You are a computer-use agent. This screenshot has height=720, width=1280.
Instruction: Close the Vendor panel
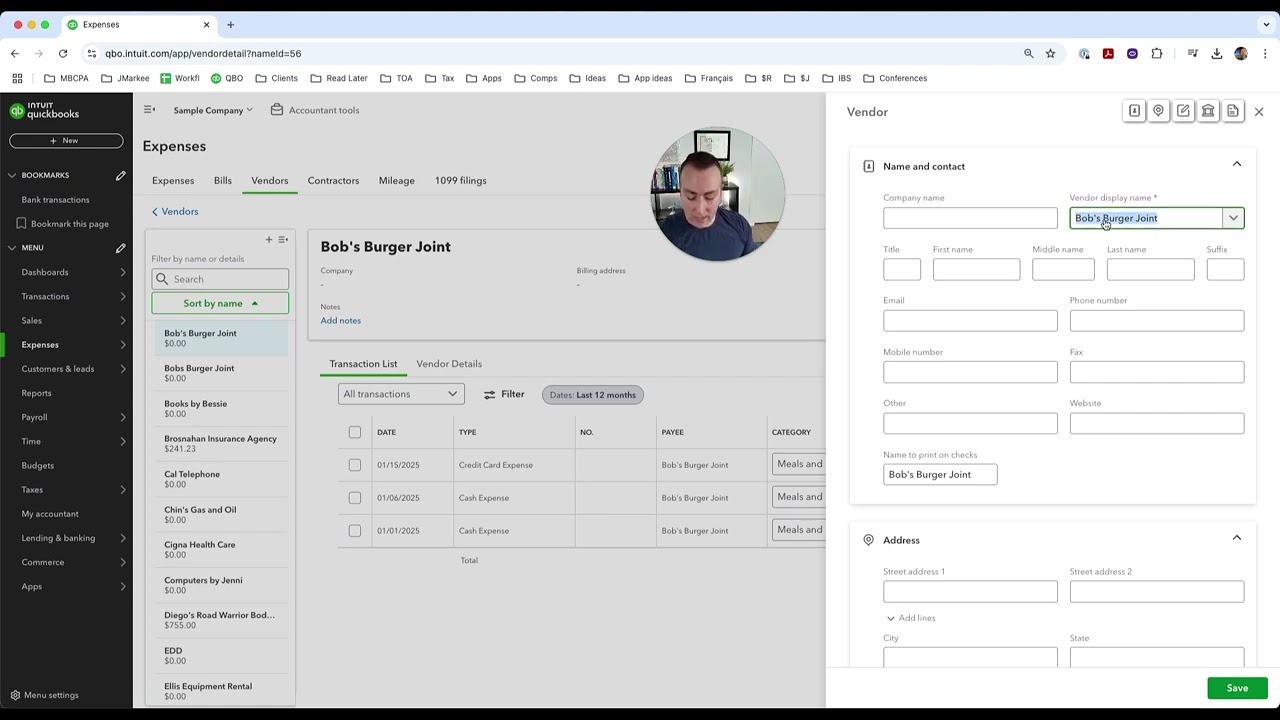(x=1259, y=112)
